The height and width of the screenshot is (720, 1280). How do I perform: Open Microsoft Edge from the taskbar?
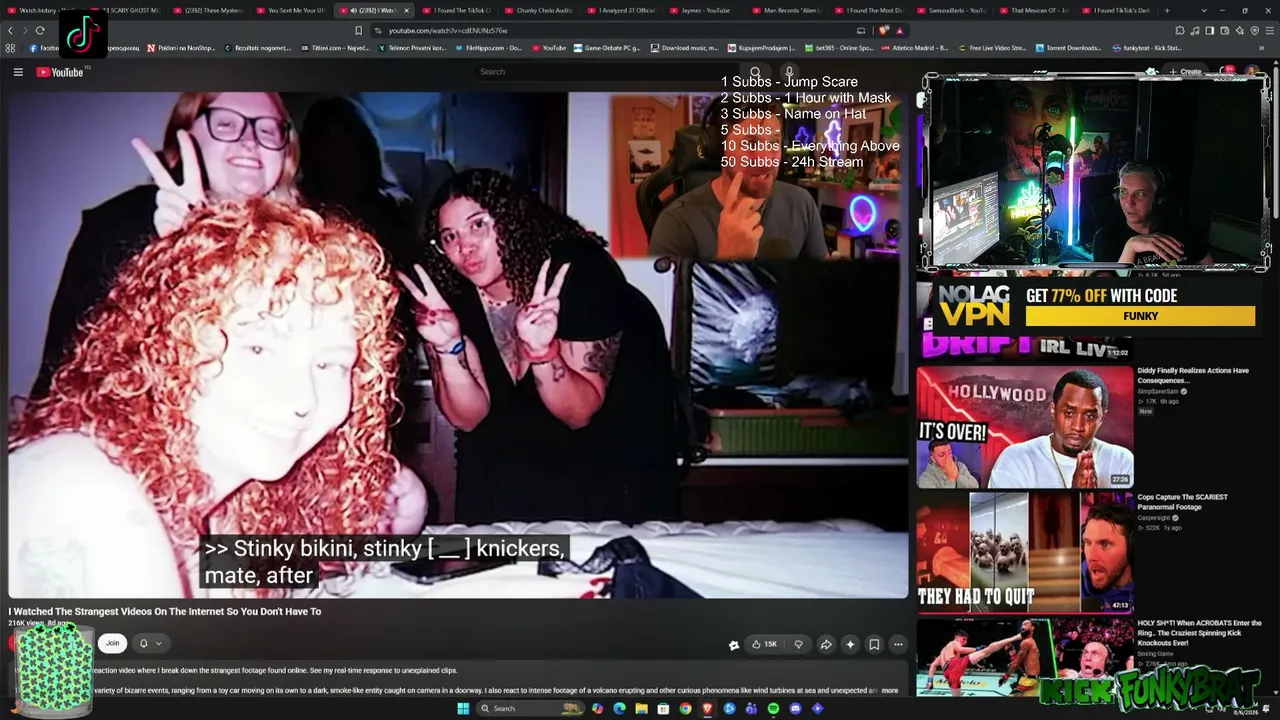(x=619, y=709)
